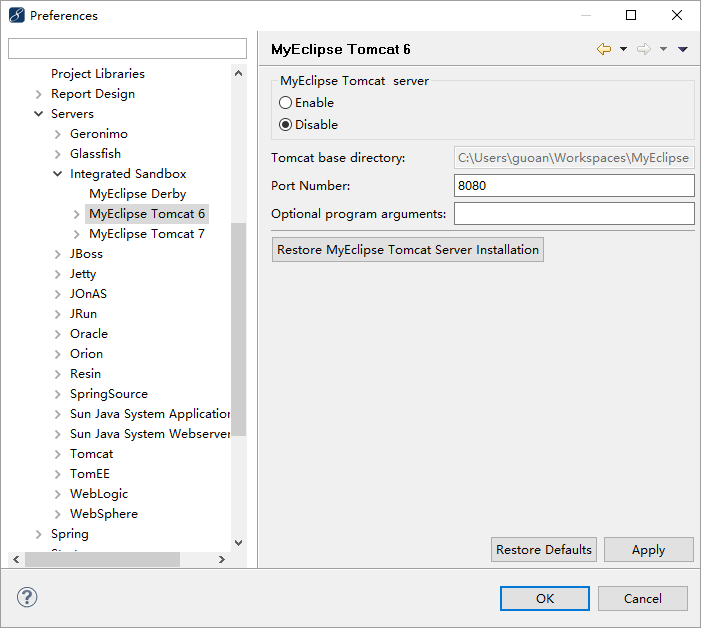Click the Preferences window title icon

click(x=17, y=15)
